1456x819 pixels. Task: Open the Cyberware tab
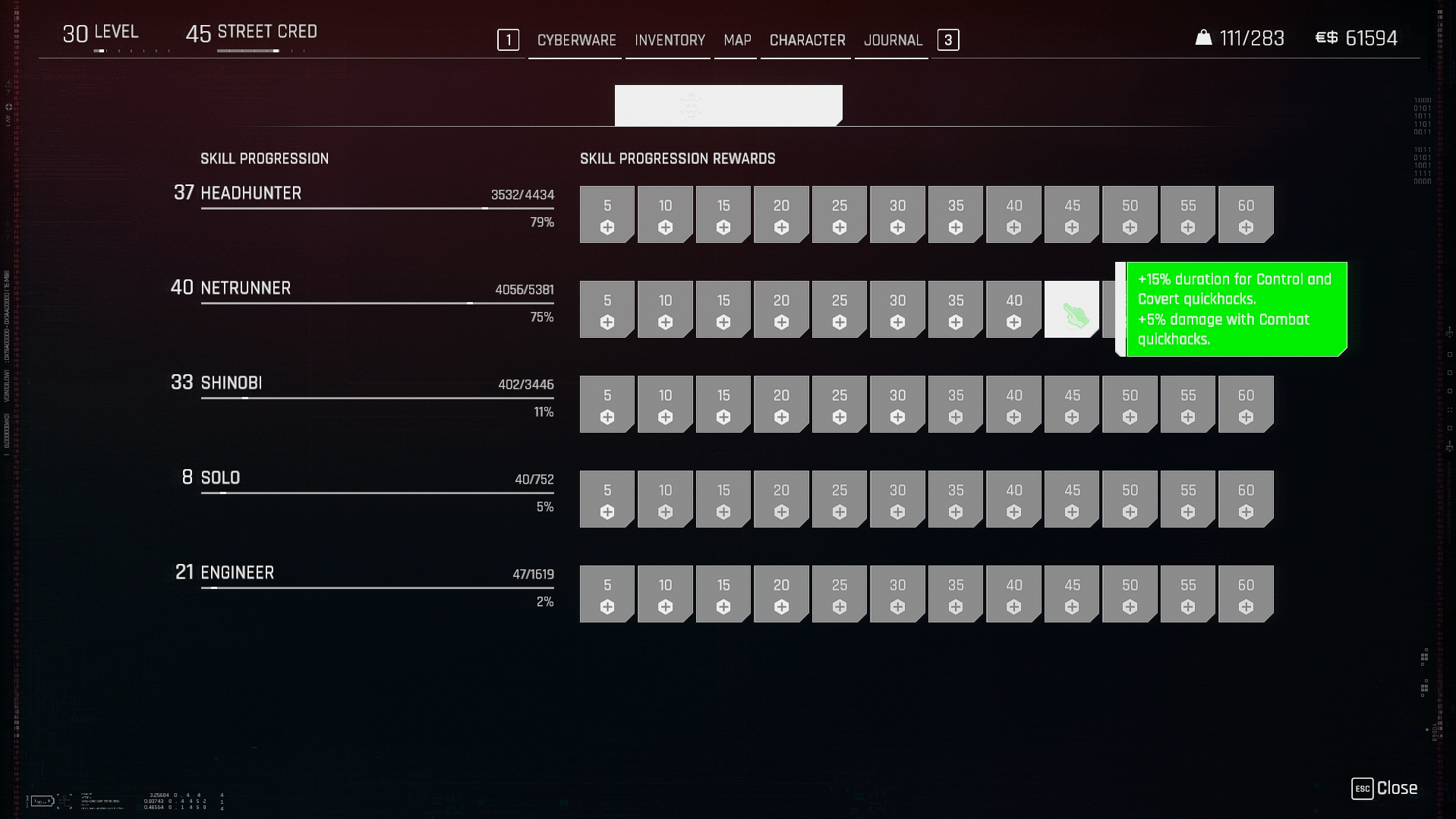[x=576, y=40]
